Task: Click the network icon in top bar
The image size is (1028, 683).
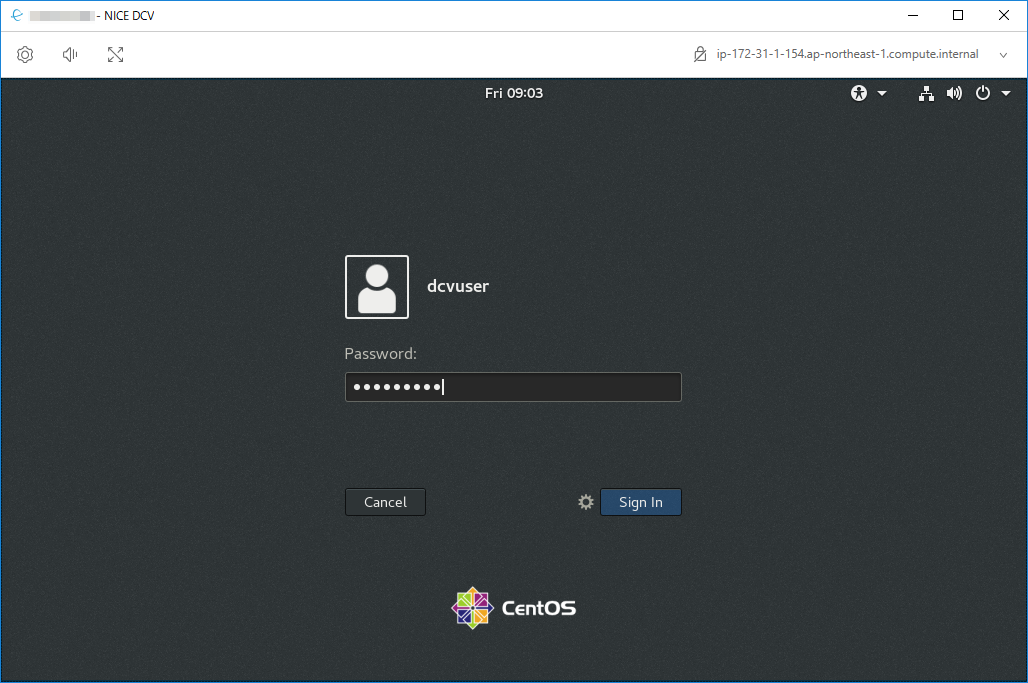Action: pyautogui.click(x=926, y=93)
